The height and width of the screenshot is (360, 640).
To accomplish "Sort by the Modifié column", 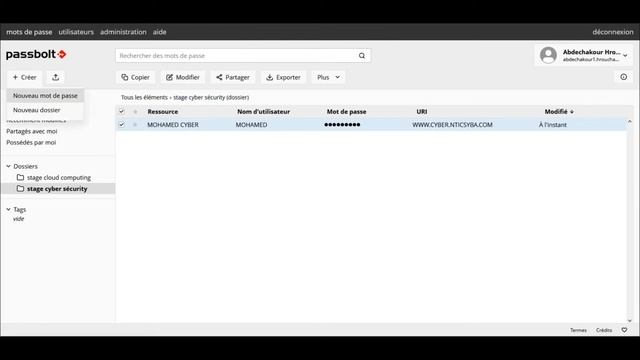I will pyautogui.click(x=559, y=111).
